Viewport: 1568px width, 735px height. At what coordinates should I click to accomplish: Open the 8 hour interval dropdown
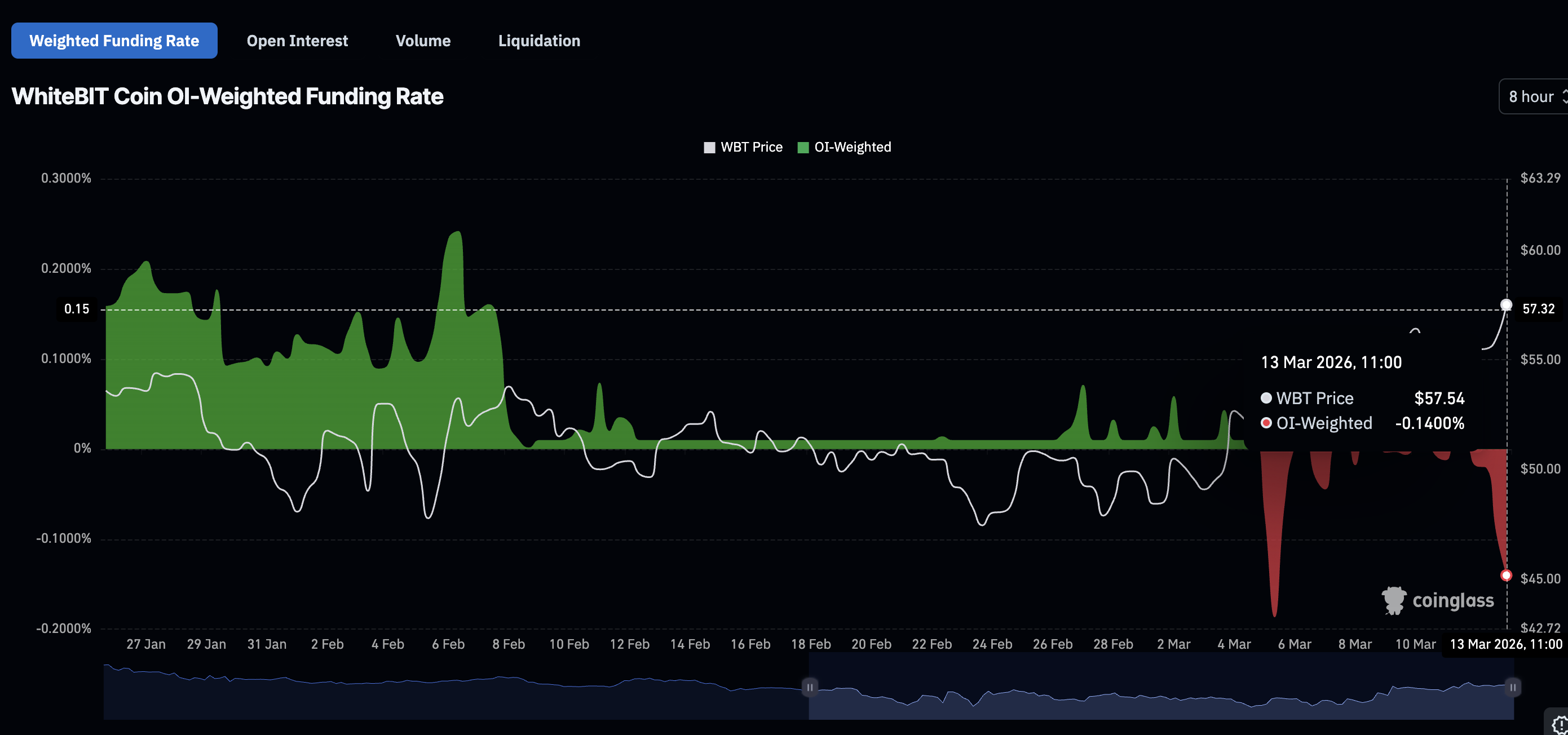point(1530,97)
